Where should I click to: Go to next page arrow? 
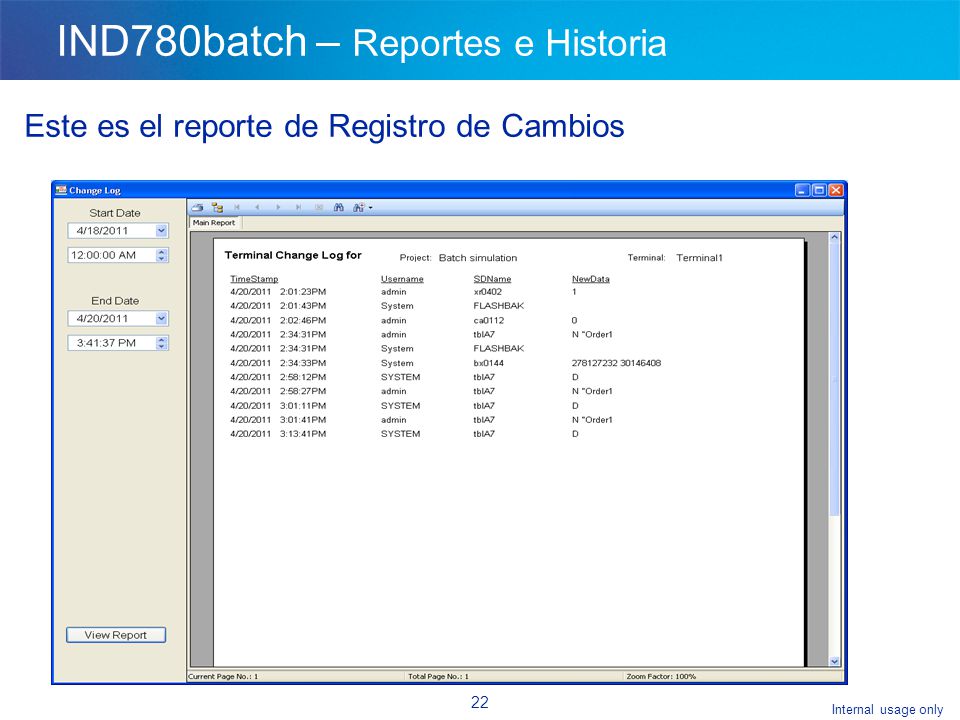tap(278, 208)
